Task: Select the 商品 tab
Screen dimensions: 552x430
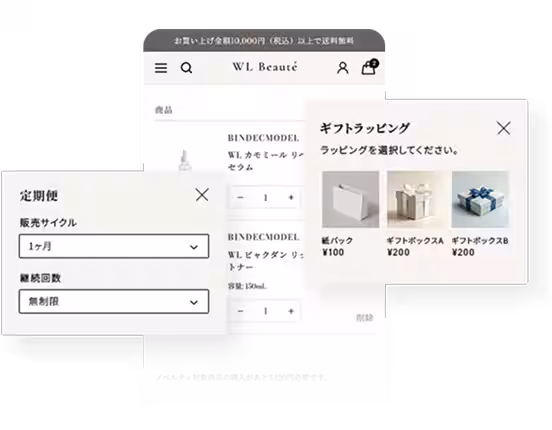Action: (x=164, y=110)
